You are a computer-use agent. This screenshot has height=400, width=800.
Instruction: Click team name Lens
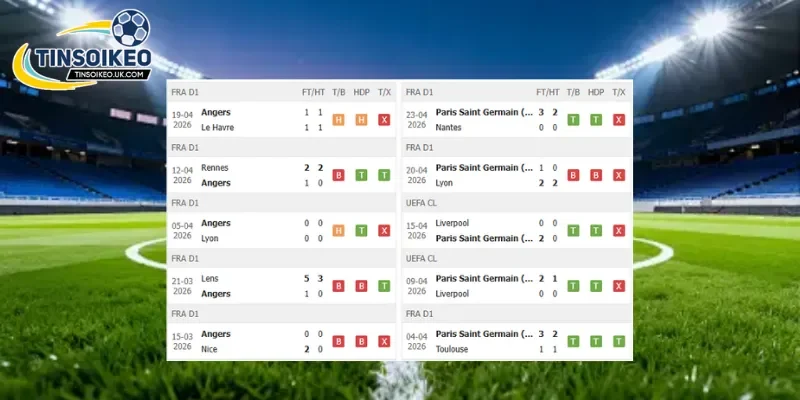210,279
